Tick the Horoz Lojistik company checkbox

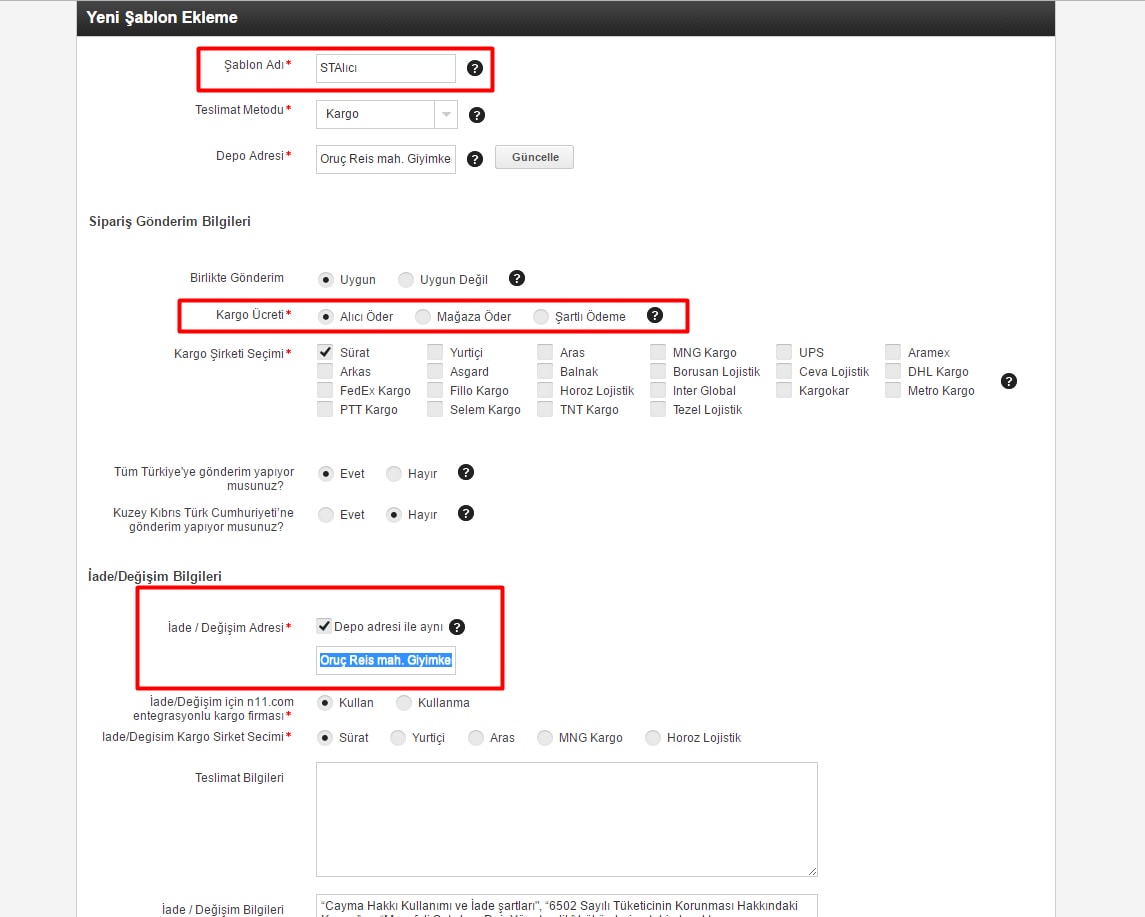tap(545, 390)
